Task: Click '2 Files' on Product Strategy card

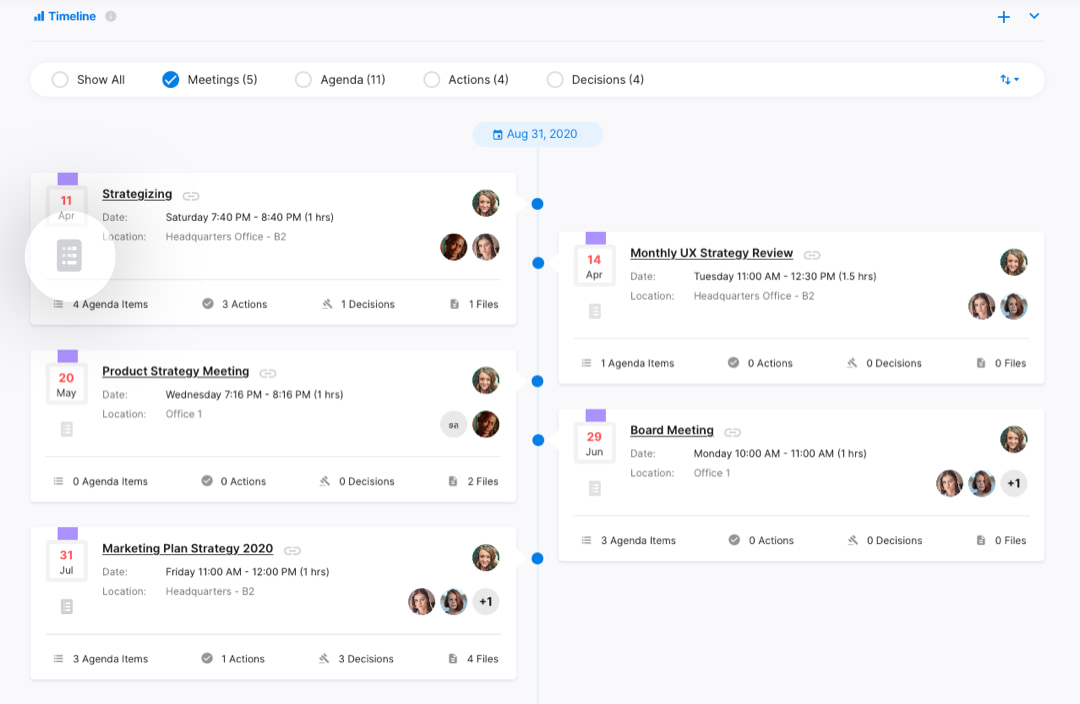Action: 483,482
